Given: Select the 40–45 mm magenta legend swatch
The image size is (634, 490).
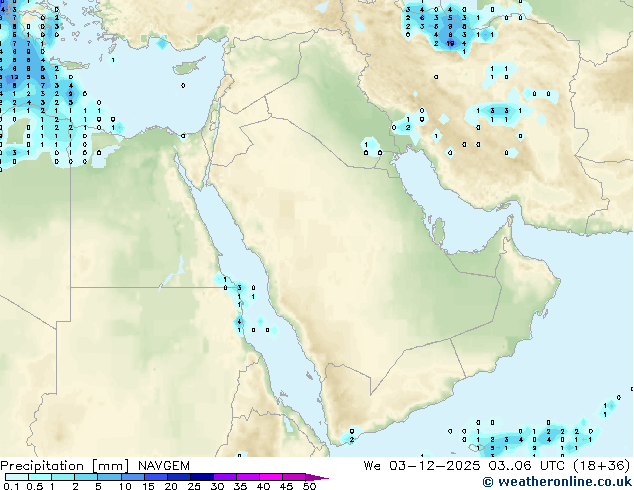Looking at the screenshot, I should [x=271, y=477].
